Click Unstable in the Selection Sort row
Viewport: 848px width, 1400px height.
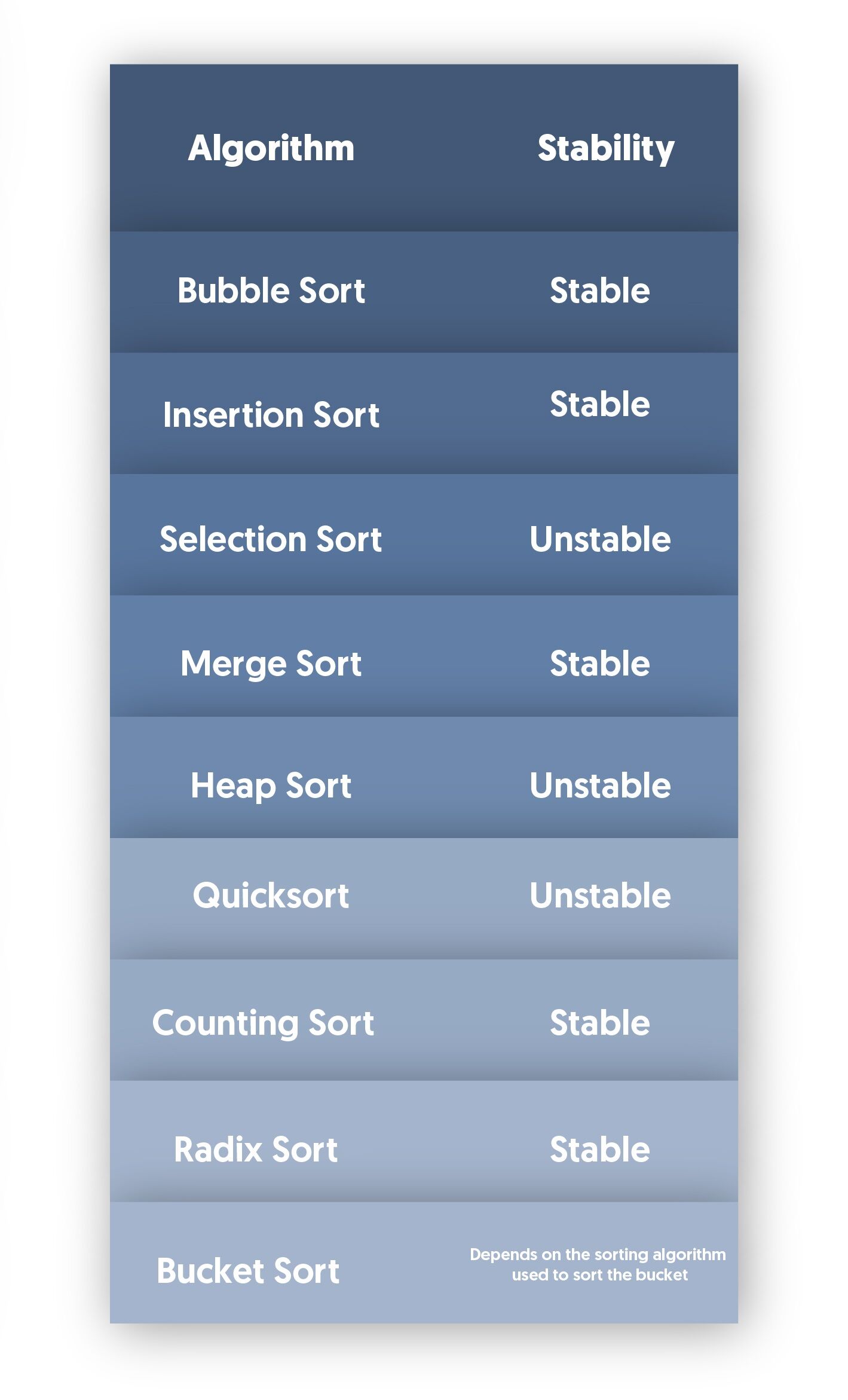pos(600,539)
